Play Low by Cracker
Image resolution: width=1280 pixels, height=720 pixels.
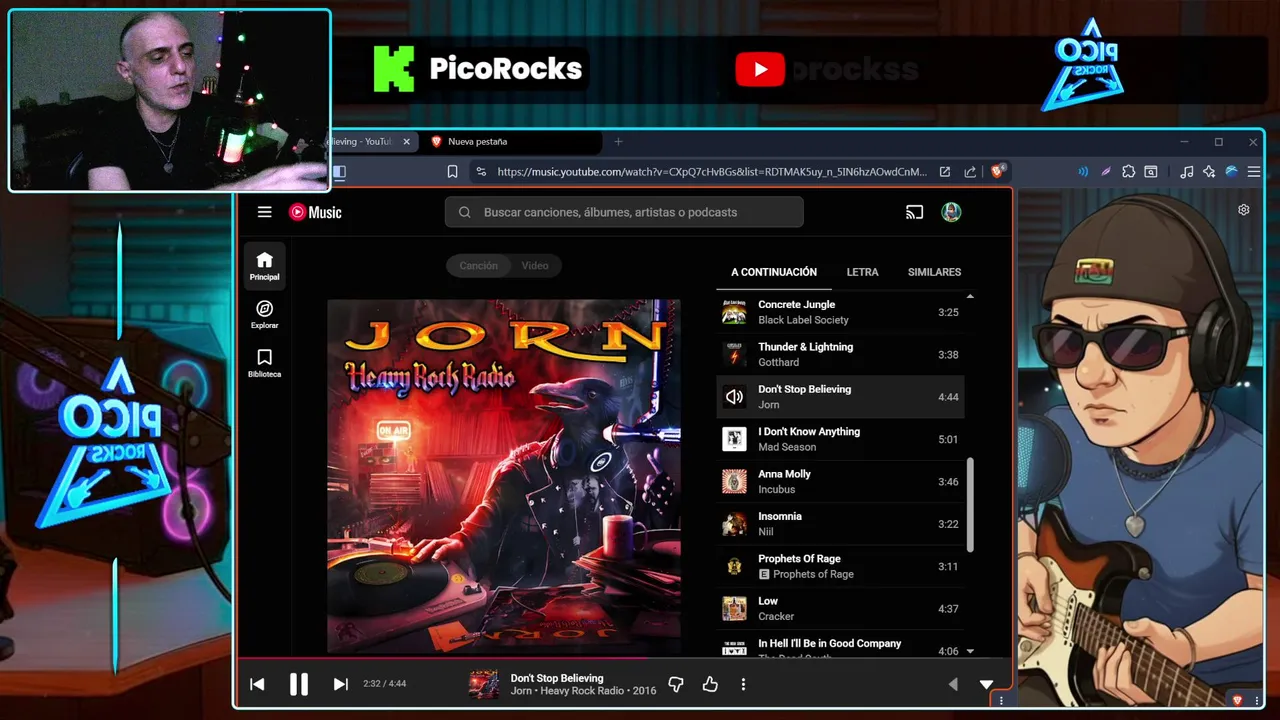(840, 608)
